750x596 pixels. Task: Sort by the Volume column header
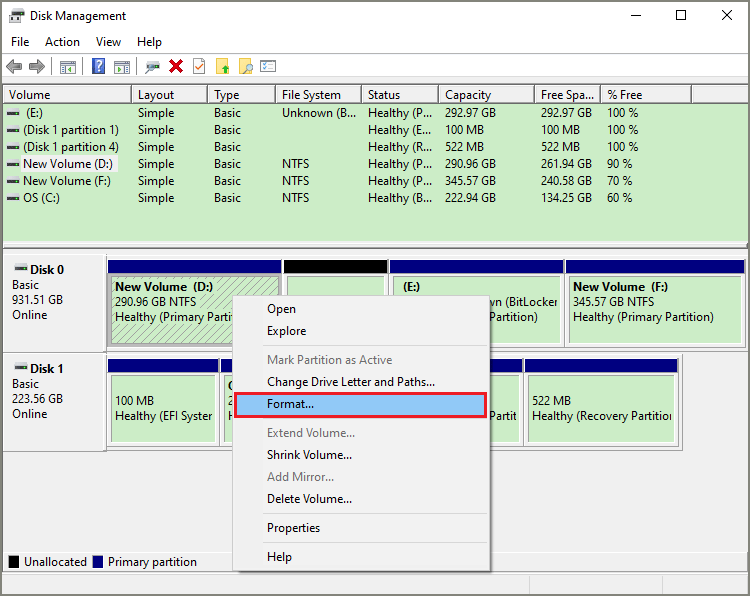tap(67, 95)
